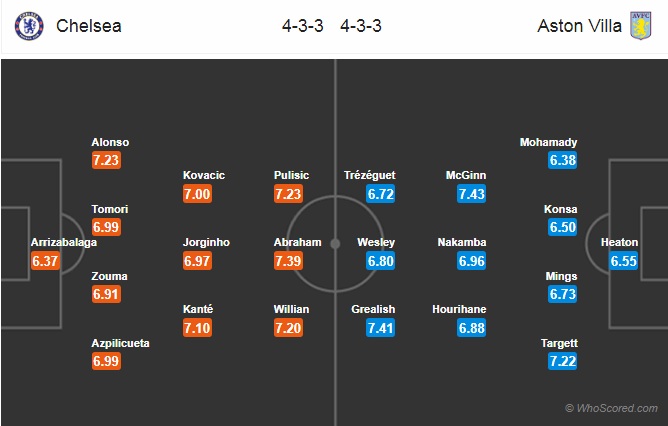Click Heaton's 6.55 rating badge
This screenshot has width=668, height=426.
(624, 261)
